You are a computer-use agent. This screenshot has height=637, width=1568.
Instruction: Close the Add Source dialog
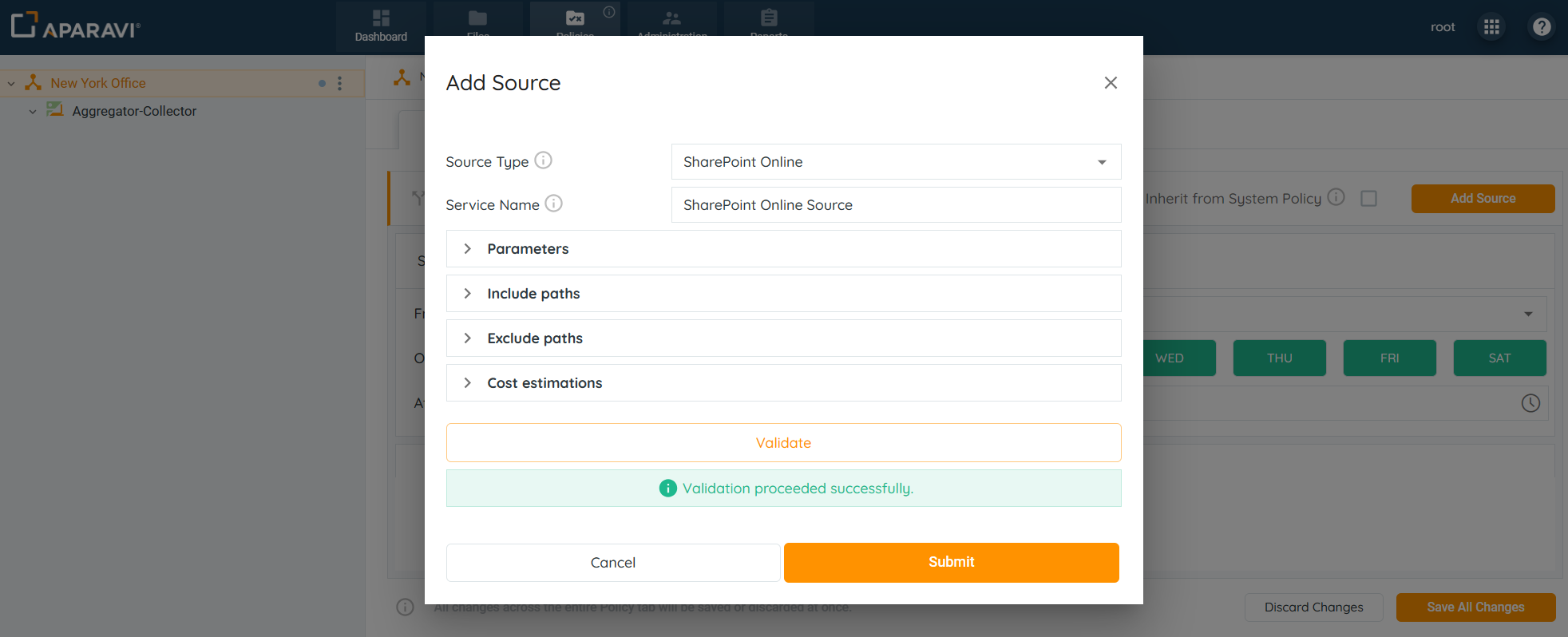coord(1110,83)
